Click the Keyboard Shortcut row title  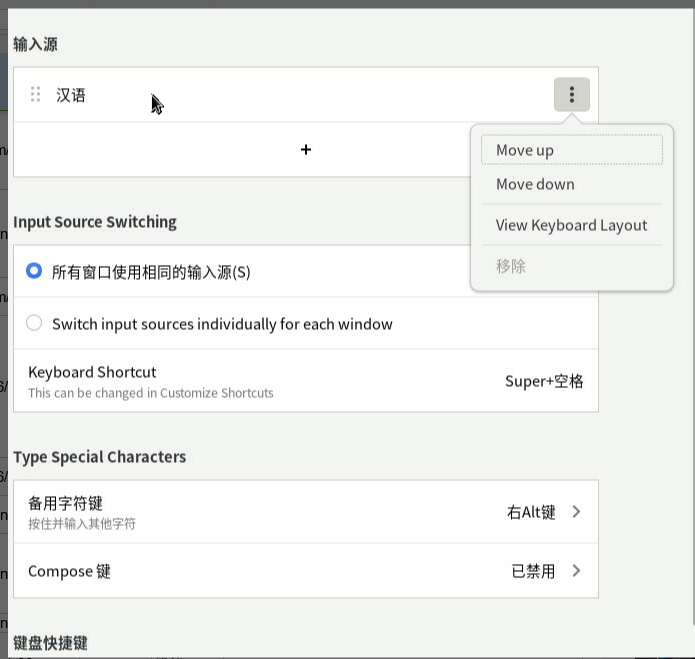point(92,372)
